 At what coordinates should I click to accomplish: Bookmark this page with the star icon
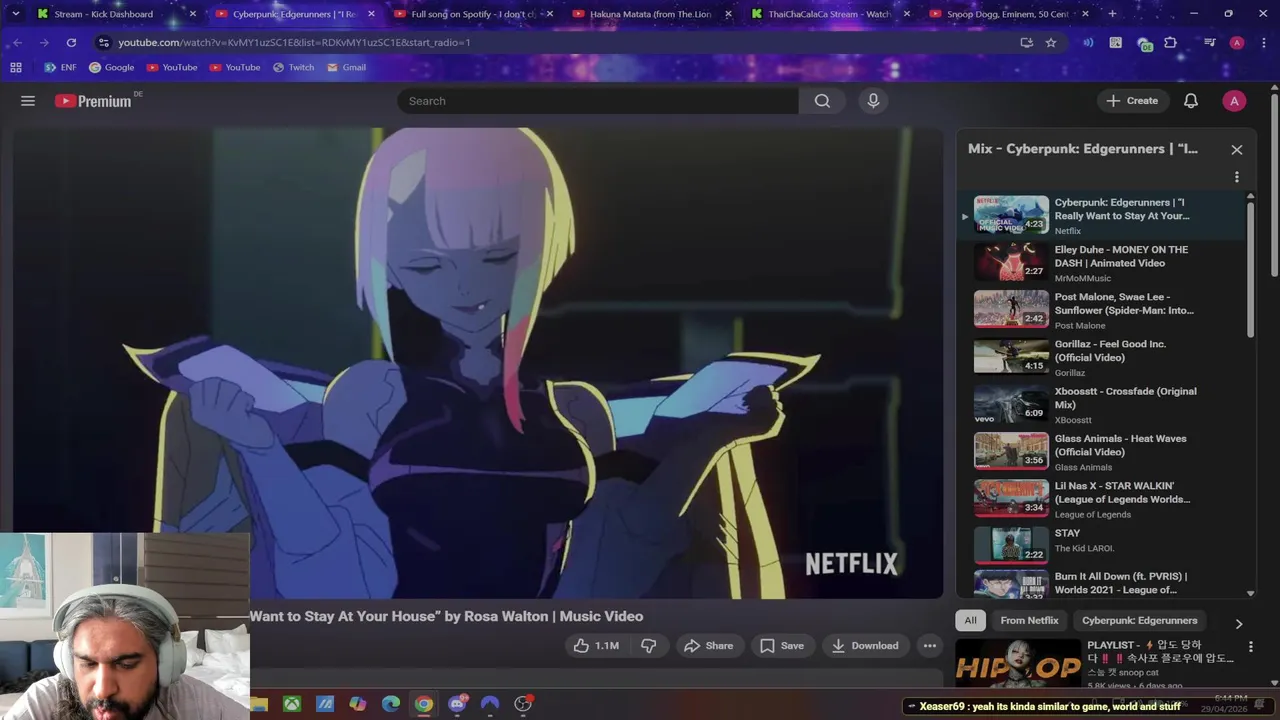[x=1051, y=43]
